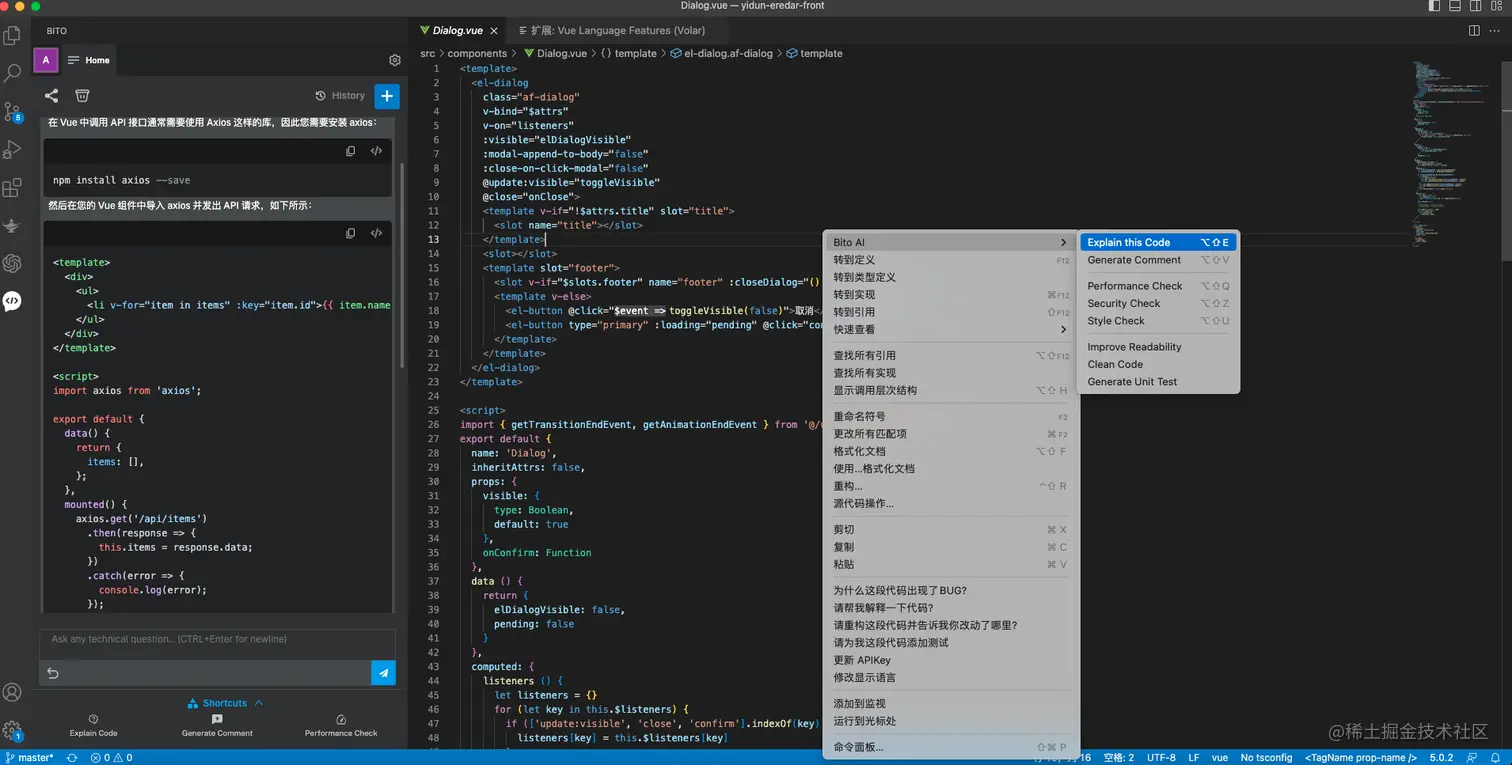Click the Bito settings gear icon
1512x765 pixels.
395,60
